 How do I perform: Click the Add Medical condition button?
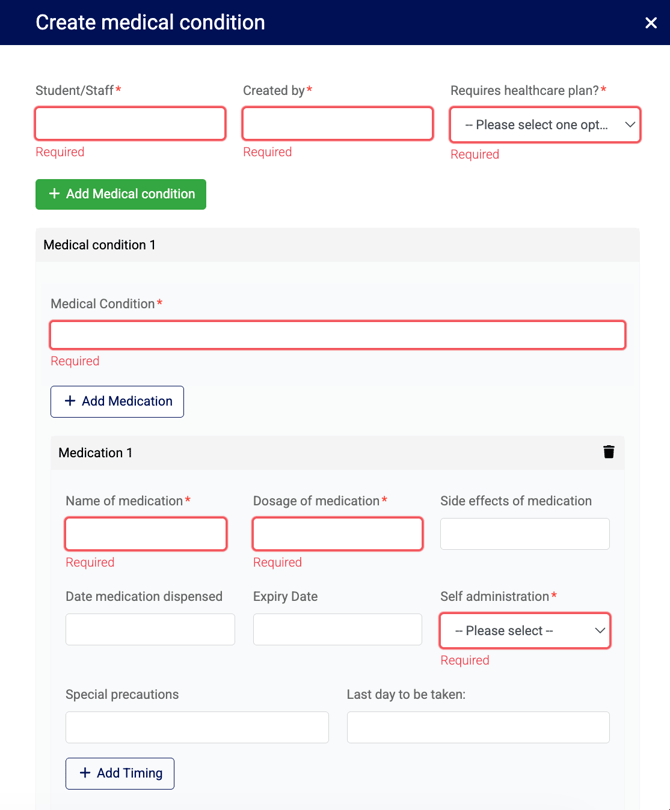click(x=121, y=194)
